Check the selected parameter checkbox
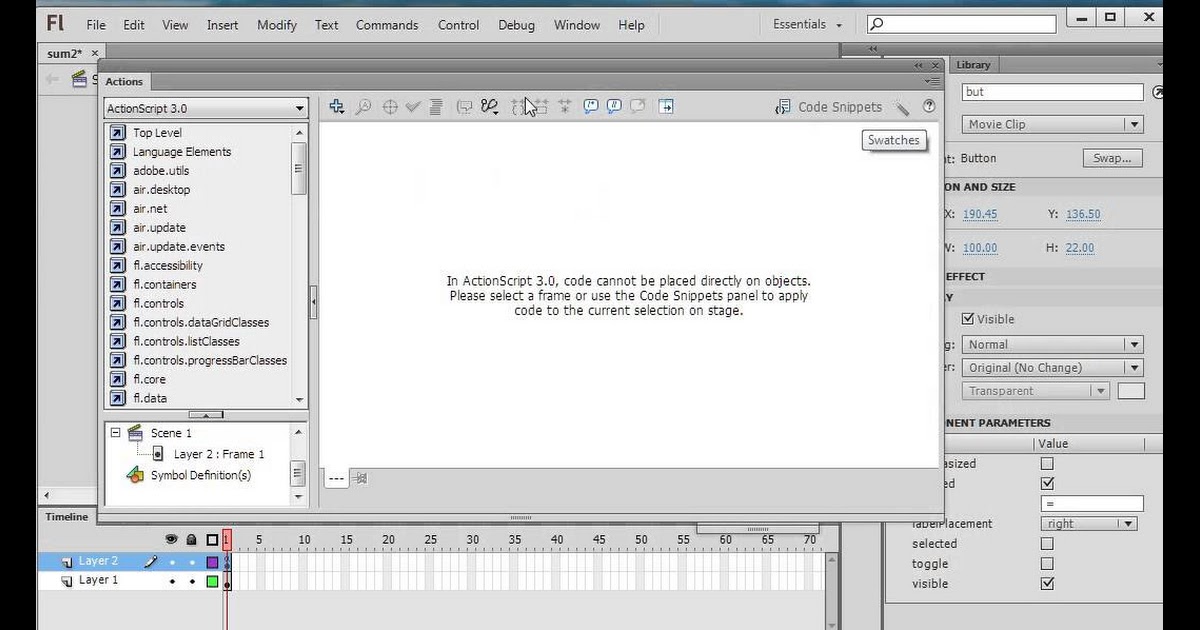The height and width of the screenshot is (630, 1200). [x=1047, y=544]
